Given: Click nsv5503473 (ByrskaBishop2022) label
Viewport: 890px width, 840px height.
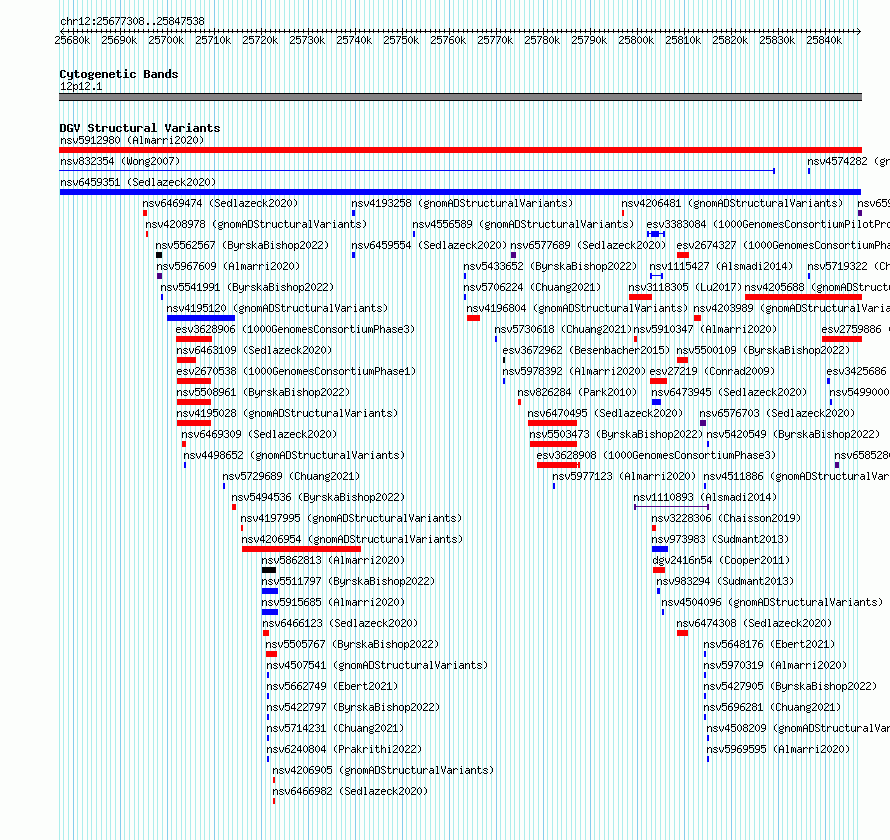Looking at the screenshot, I should [x=616, y=434].
